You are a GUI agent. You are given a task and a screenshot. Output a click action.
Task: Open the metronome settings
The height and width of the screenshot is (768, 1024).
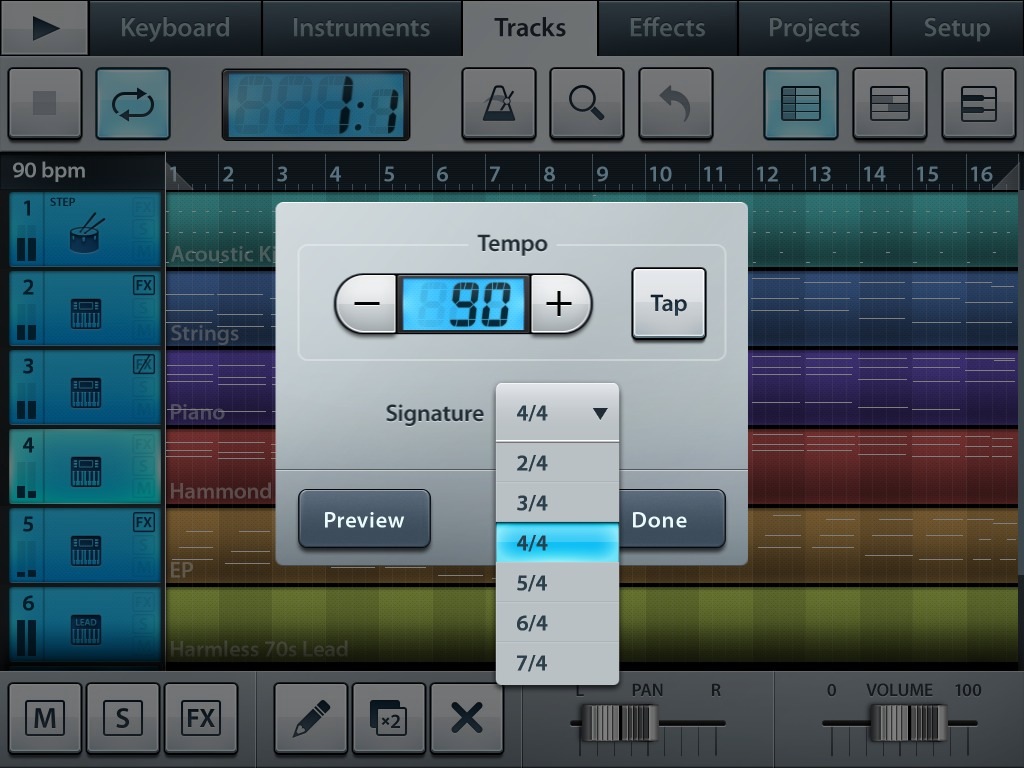pyautogui.click(x=499, y=103)
